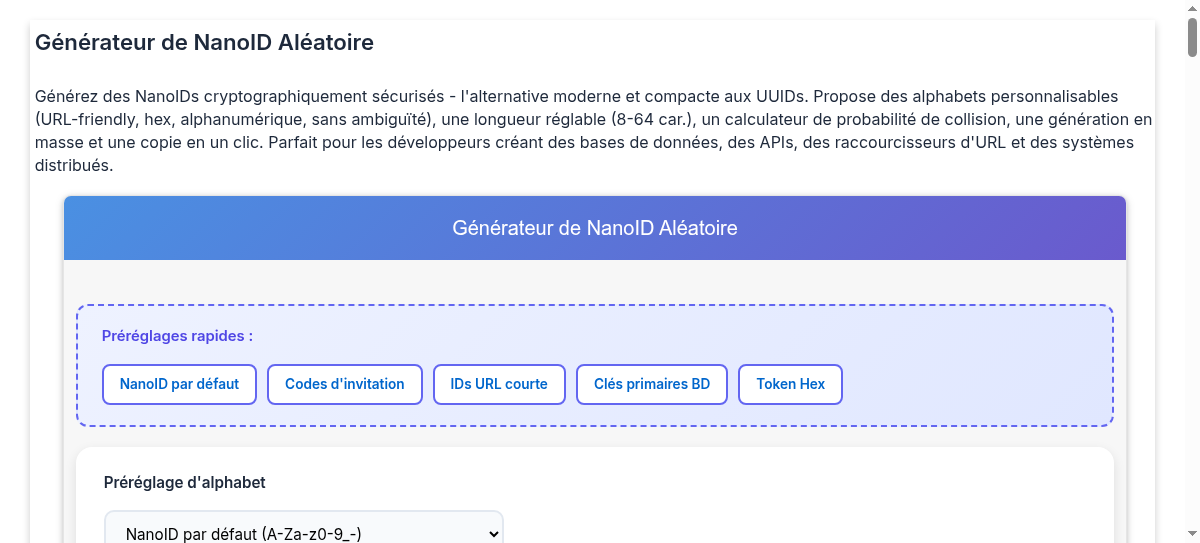The height and width of the screenshot is (543, 1200).
Task: Apply the IDs URL courte preset
Action: pyautogui.click(x=499, y=384)
